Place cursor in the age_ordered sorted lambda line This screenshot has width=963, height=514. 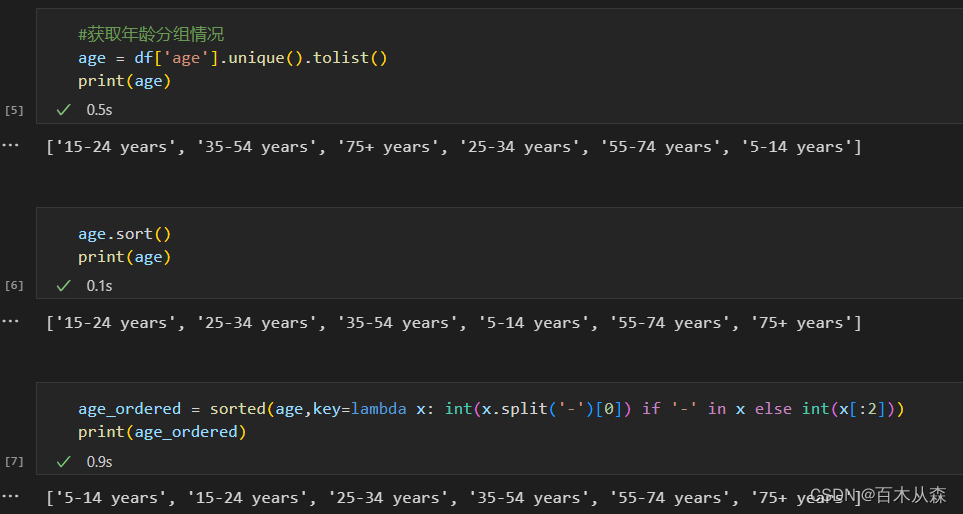(x=491, y=409)
